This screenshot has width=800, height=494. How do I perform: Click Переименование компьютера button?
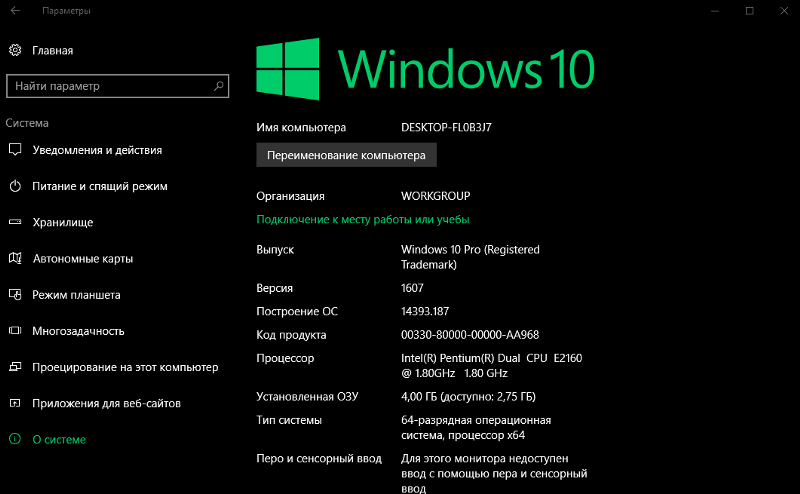[x=346, y=155]
